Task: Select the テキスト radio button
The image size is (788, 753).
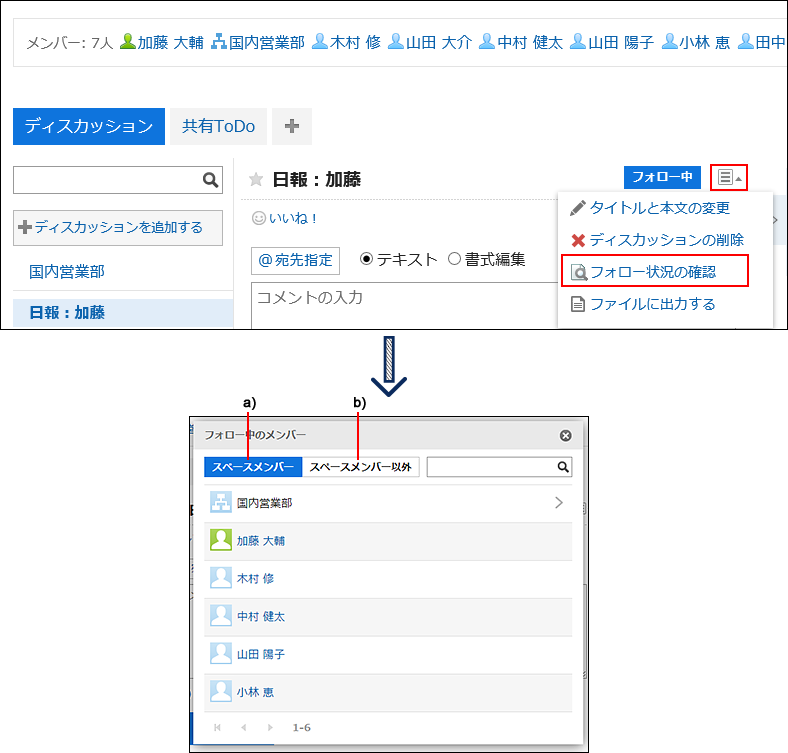Action: (x=367, y=259)
